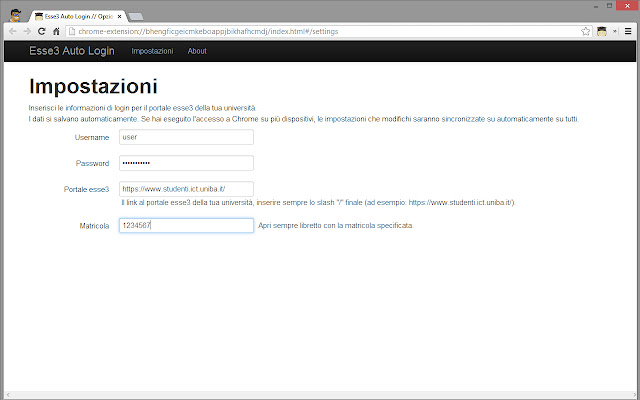Go back with the browser back arrow

[x=13, y=31]
